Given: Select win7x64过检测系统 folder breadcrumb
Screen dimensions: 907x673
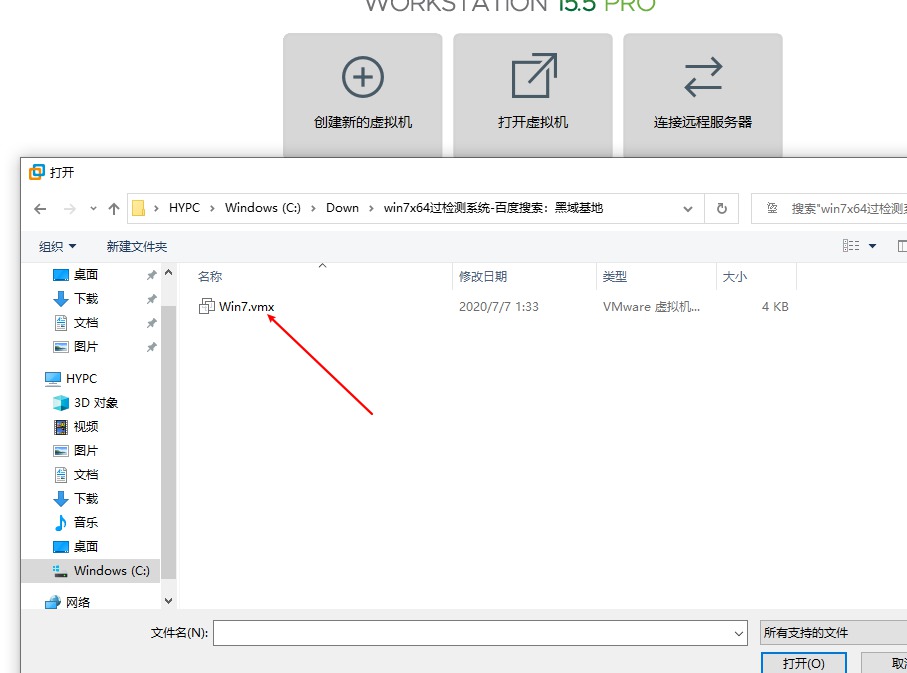Looking at the screenshot, I should (x=493, y=208).
